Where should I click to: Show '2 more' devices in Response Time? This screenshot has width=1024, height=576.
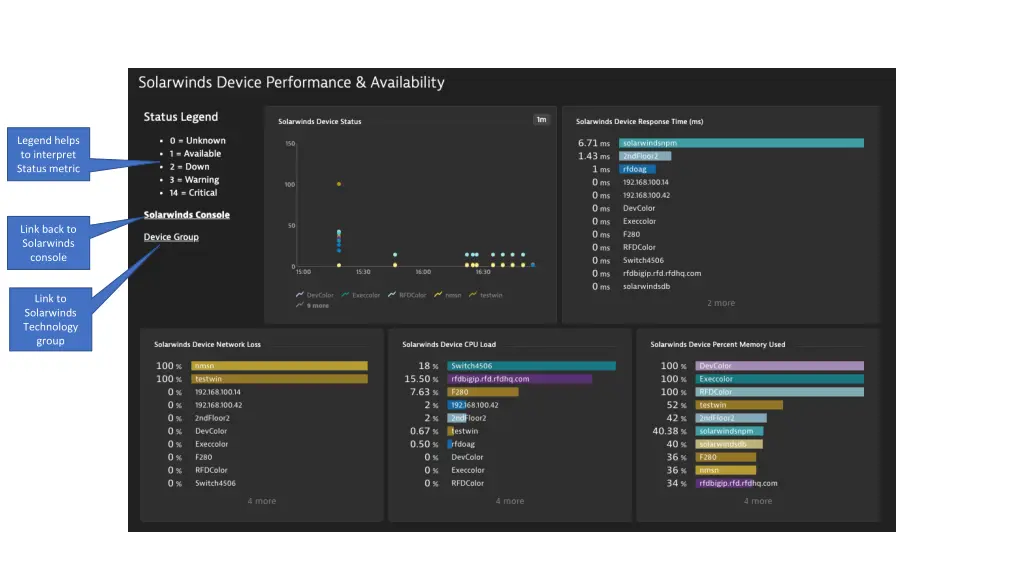coord(720,303)
